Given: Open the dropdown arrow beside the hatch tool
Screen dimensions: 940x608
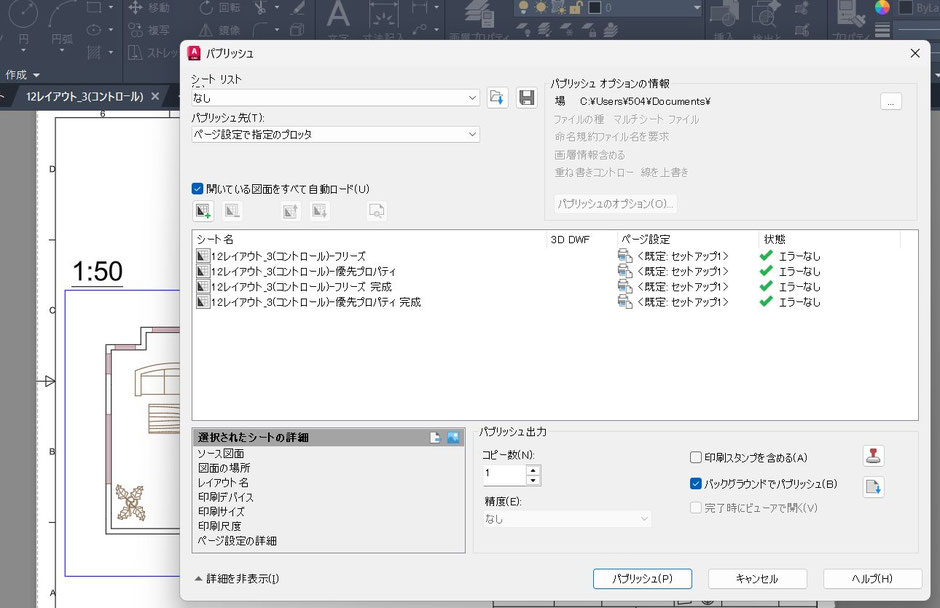Looking at the screenshot, I should click(111, 52).
